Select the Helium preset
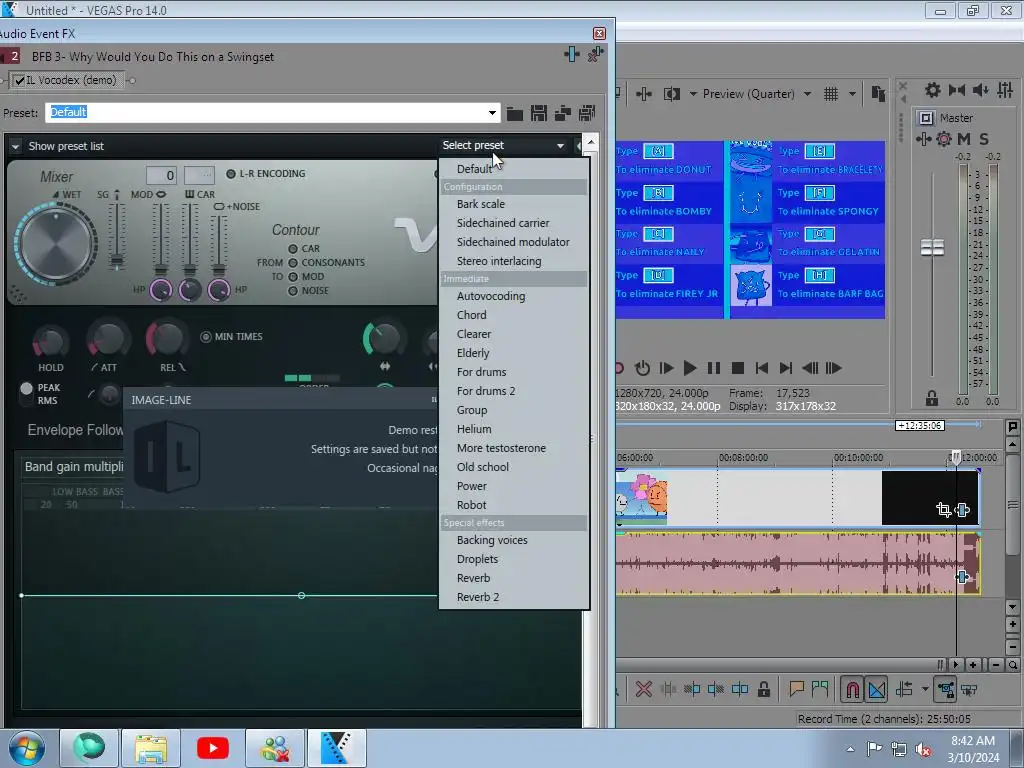Screen dimensions: 1024x768 click(x=474, y=429)
